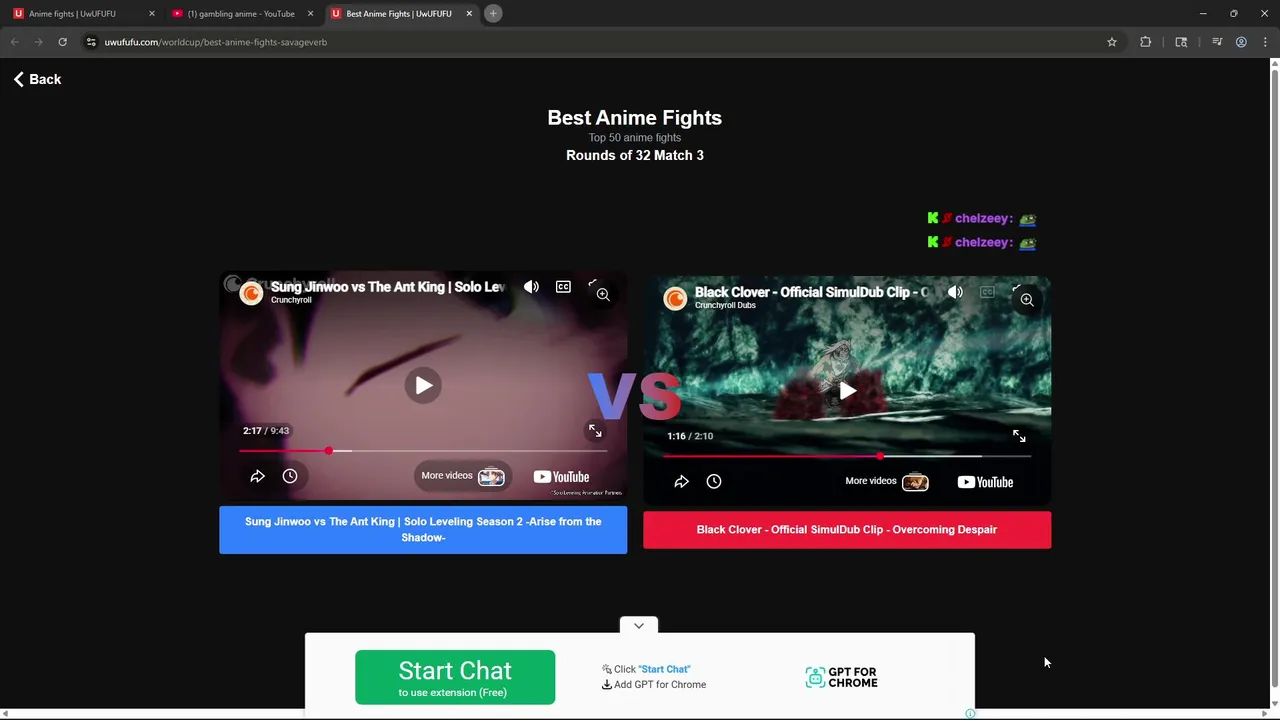
Task: Open the Sung Jinwoo video title link
Action: (x=388, y=287)
